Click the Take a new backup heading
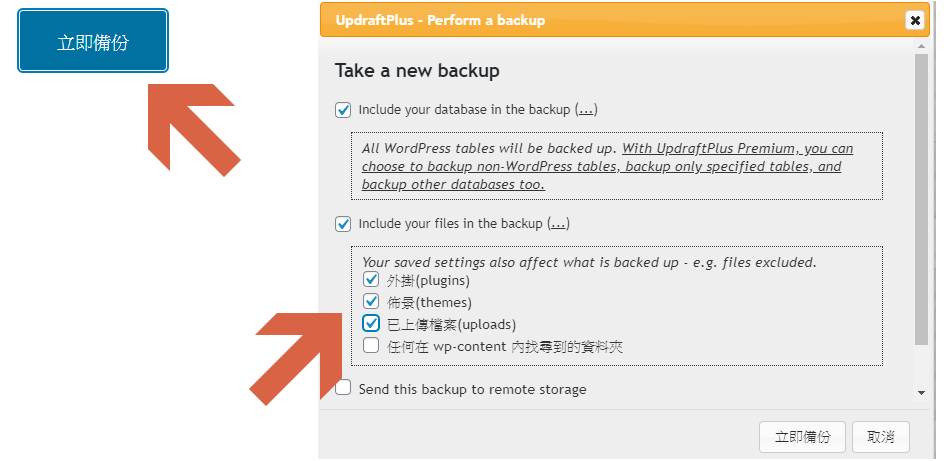Screen dimensions: 944x461 pyautogui.click(x=417, y=71)
